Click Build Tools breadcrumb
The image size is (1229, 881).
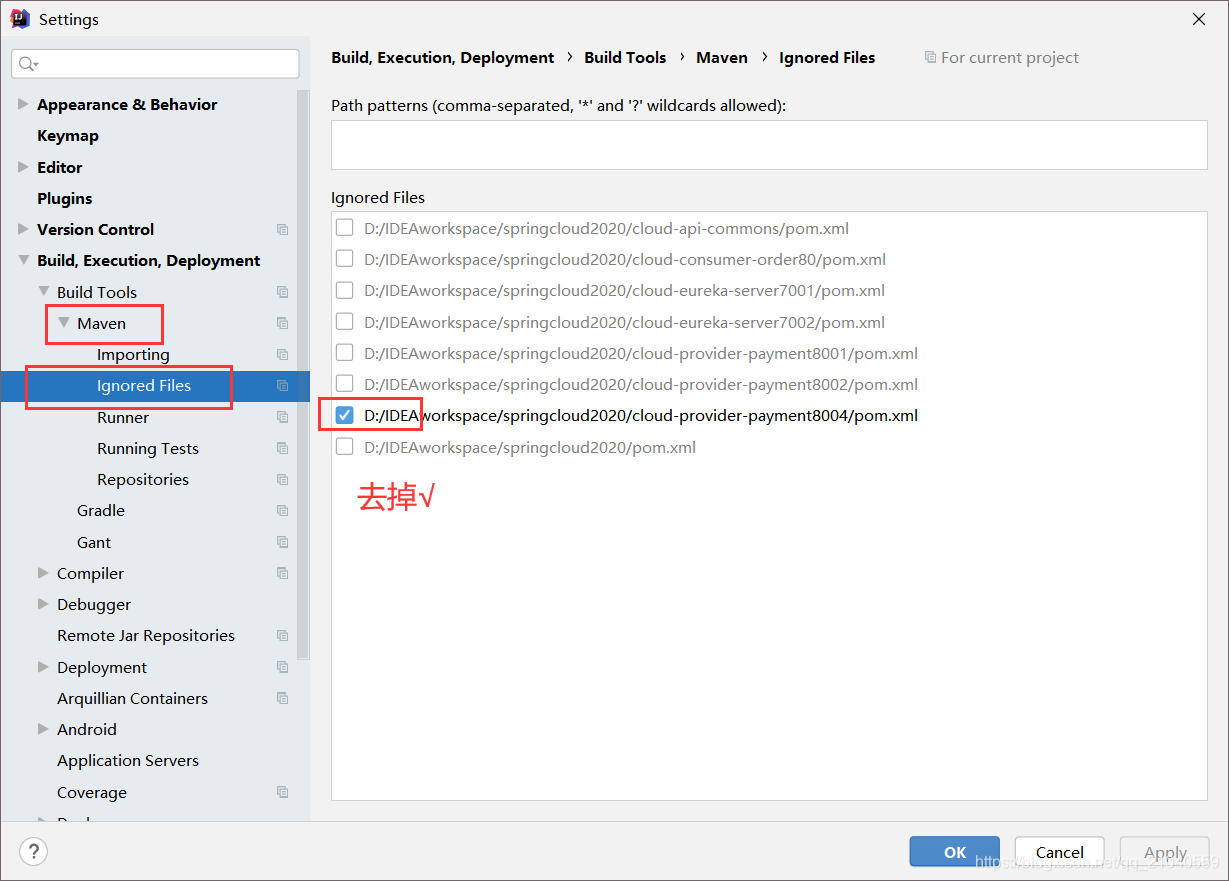tap(625, 58)
